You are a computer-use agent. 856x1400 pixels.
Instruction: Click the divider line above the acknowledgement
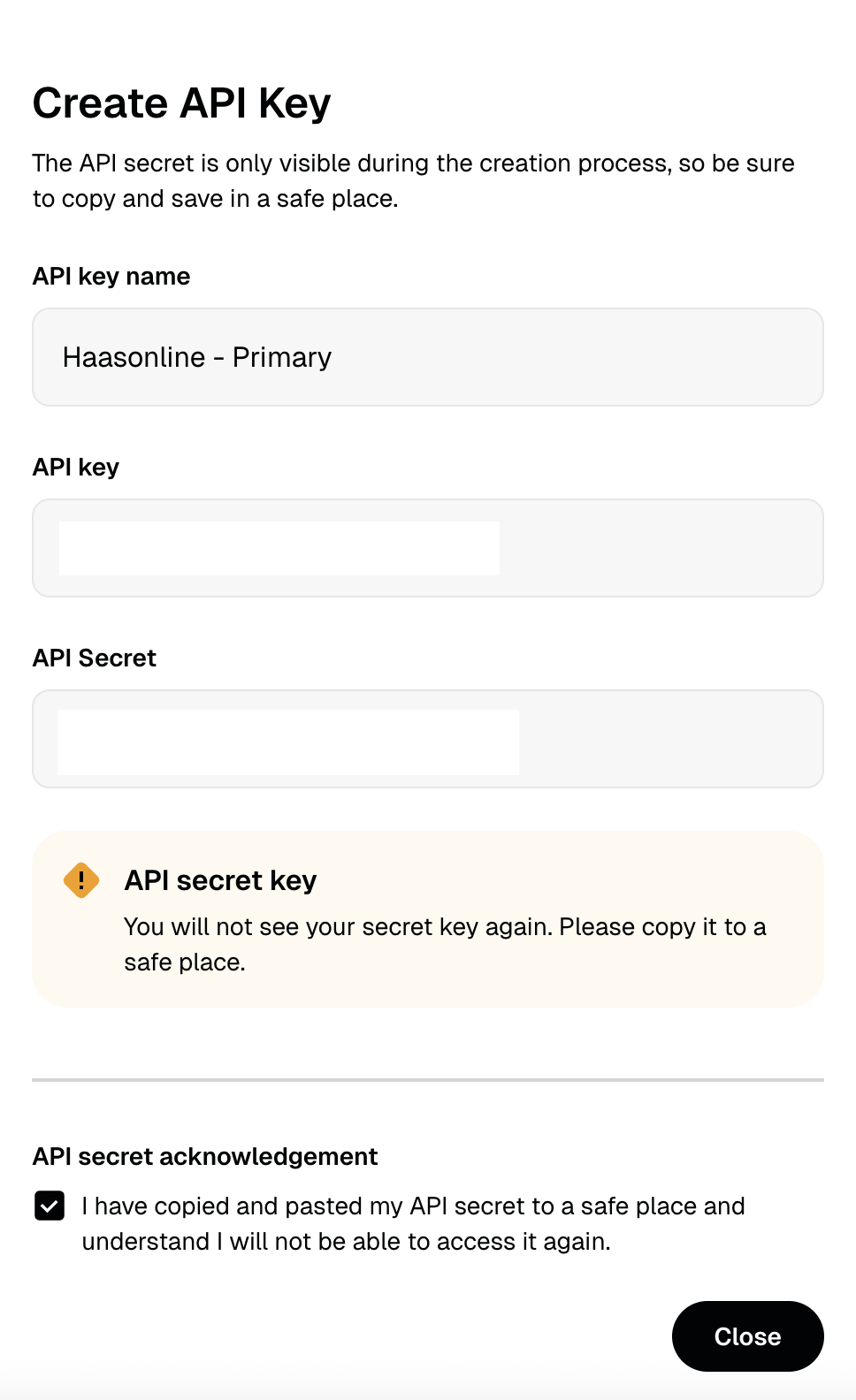428,1080
